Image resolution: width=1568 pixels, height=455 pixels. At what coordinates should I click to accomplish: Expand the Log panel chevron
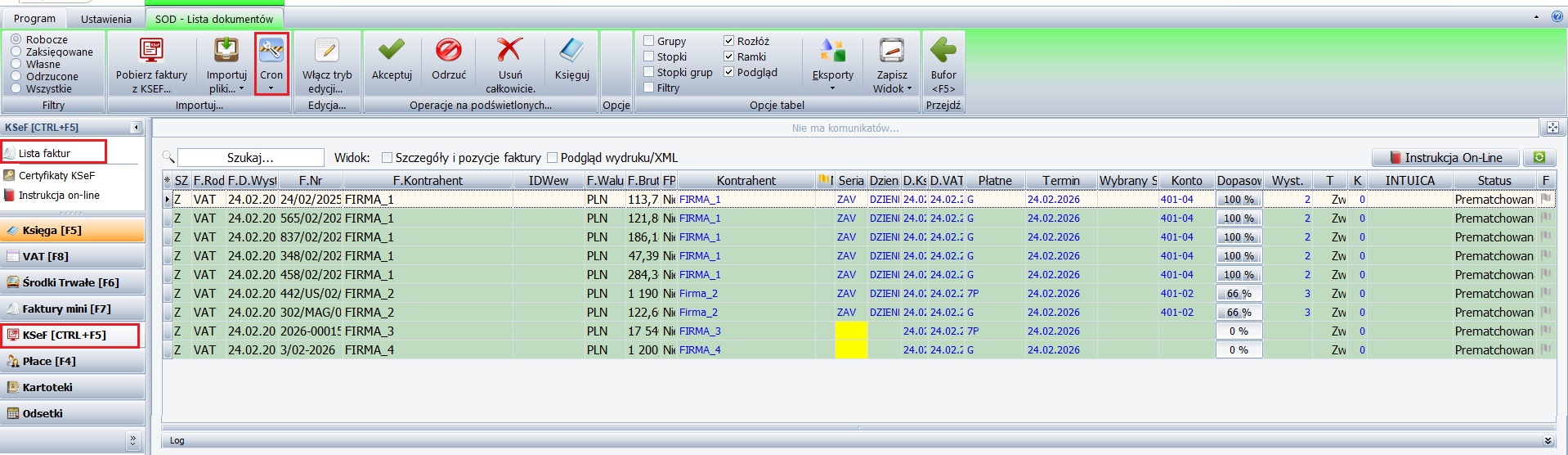tap(1548, 440)
